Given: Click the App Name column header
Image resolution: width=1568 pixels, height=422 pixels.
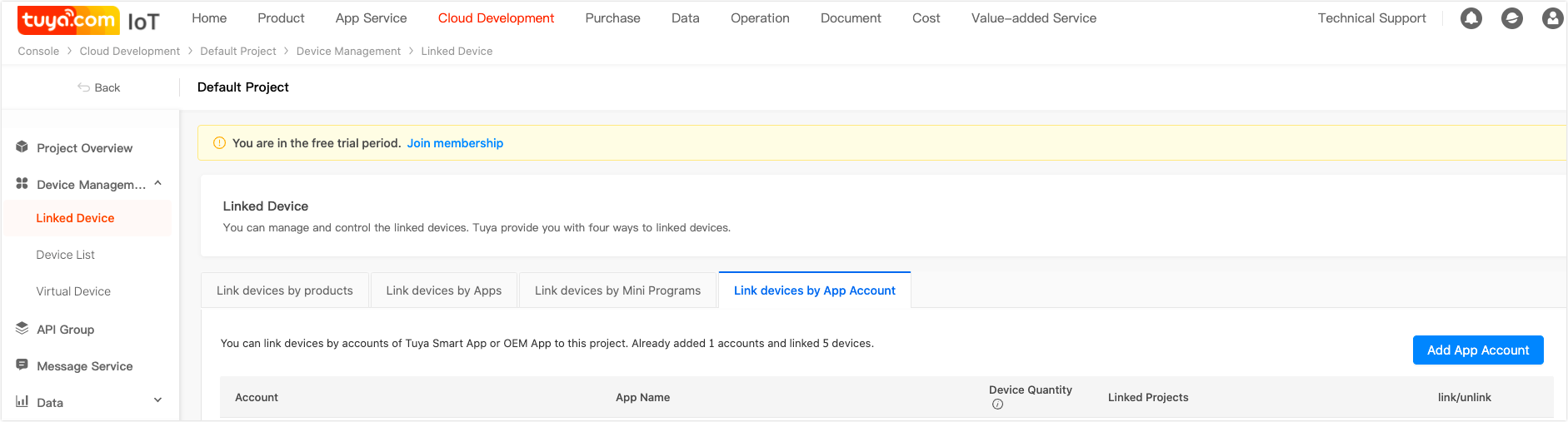Looking at the screenshot, I should click(x=642, y=398).
